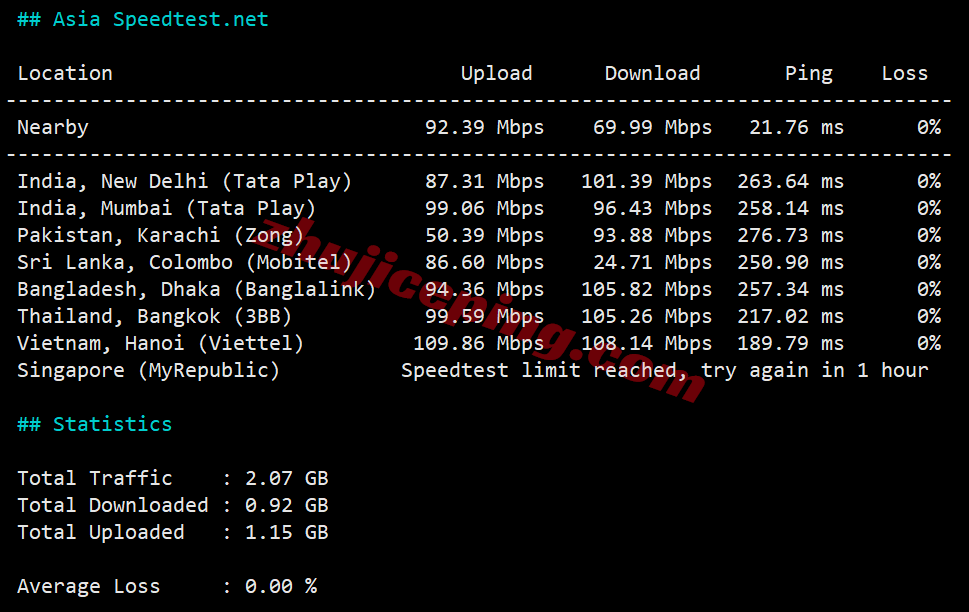Screen dimensions: 969x612
Task: Select the India, New Delhi (Tata Play) row
Action: 185,181
